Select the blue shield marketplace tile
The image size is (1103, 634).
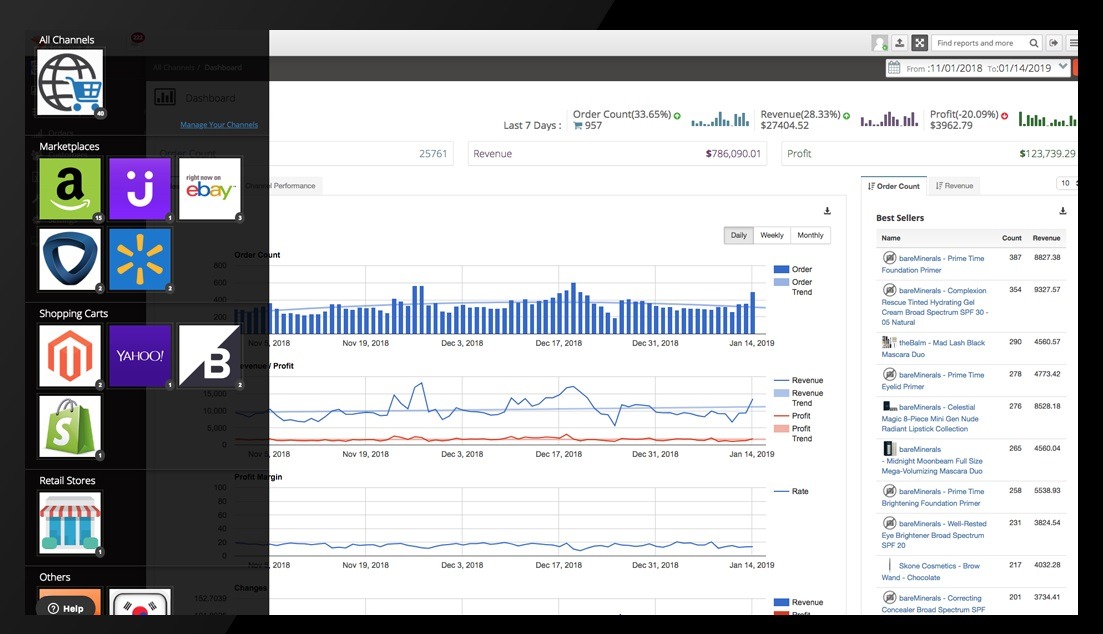[70, 259]
